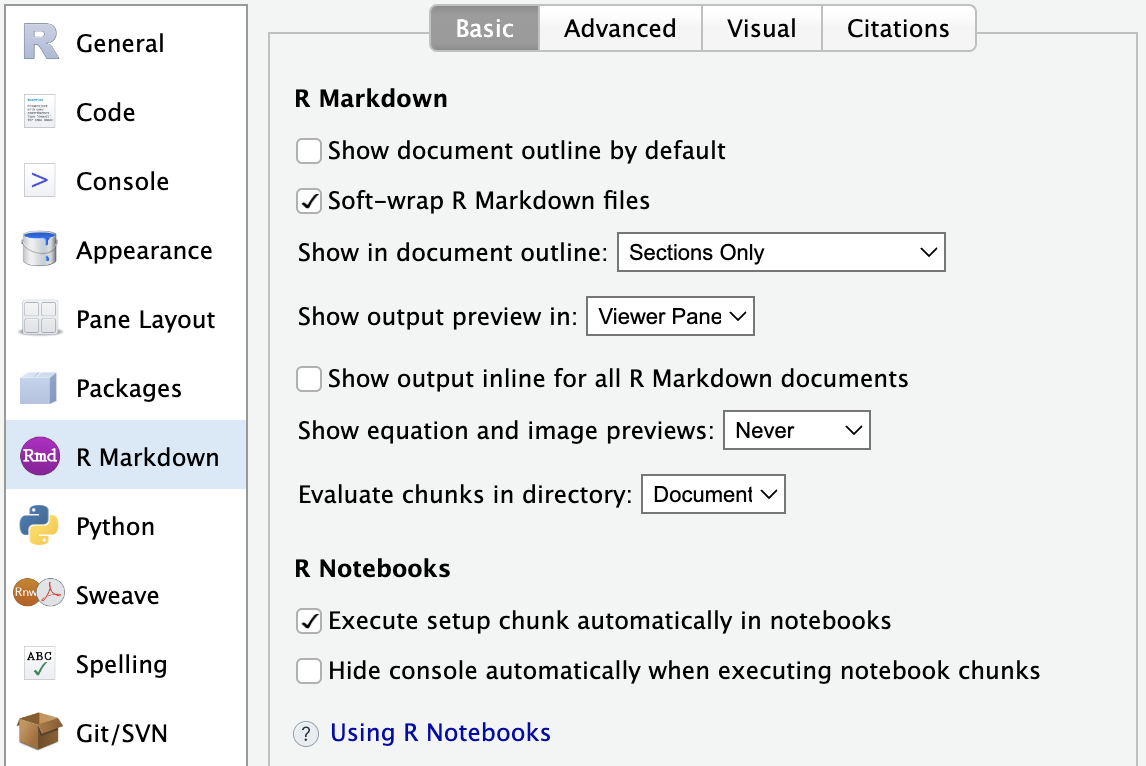Click the Packages box icon
The image size is (1146, 766).
(x=39, y=387)
